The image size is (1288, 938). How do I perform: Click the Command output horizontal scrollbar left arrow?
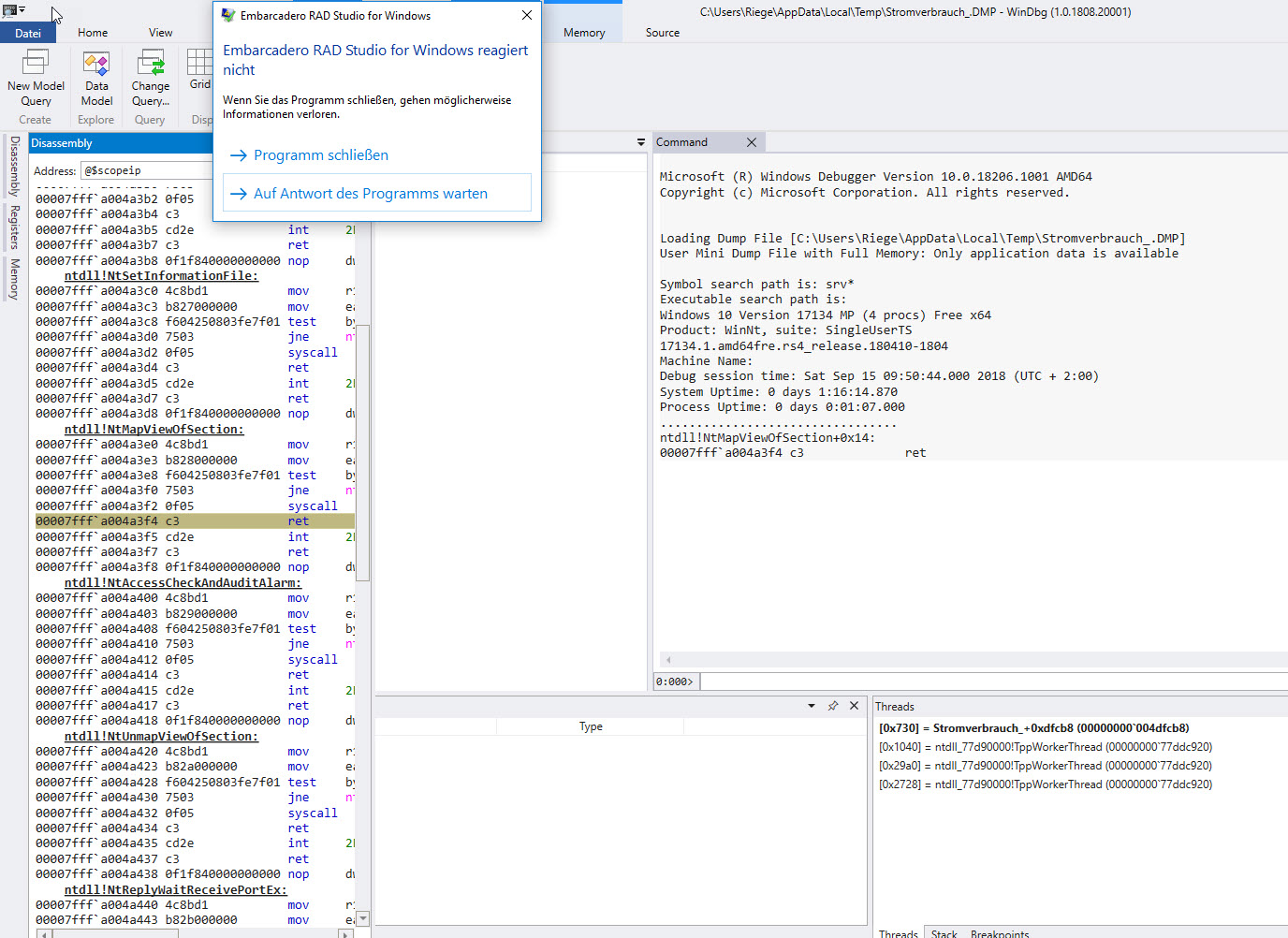pyautogui.click(x=668, y=659)
